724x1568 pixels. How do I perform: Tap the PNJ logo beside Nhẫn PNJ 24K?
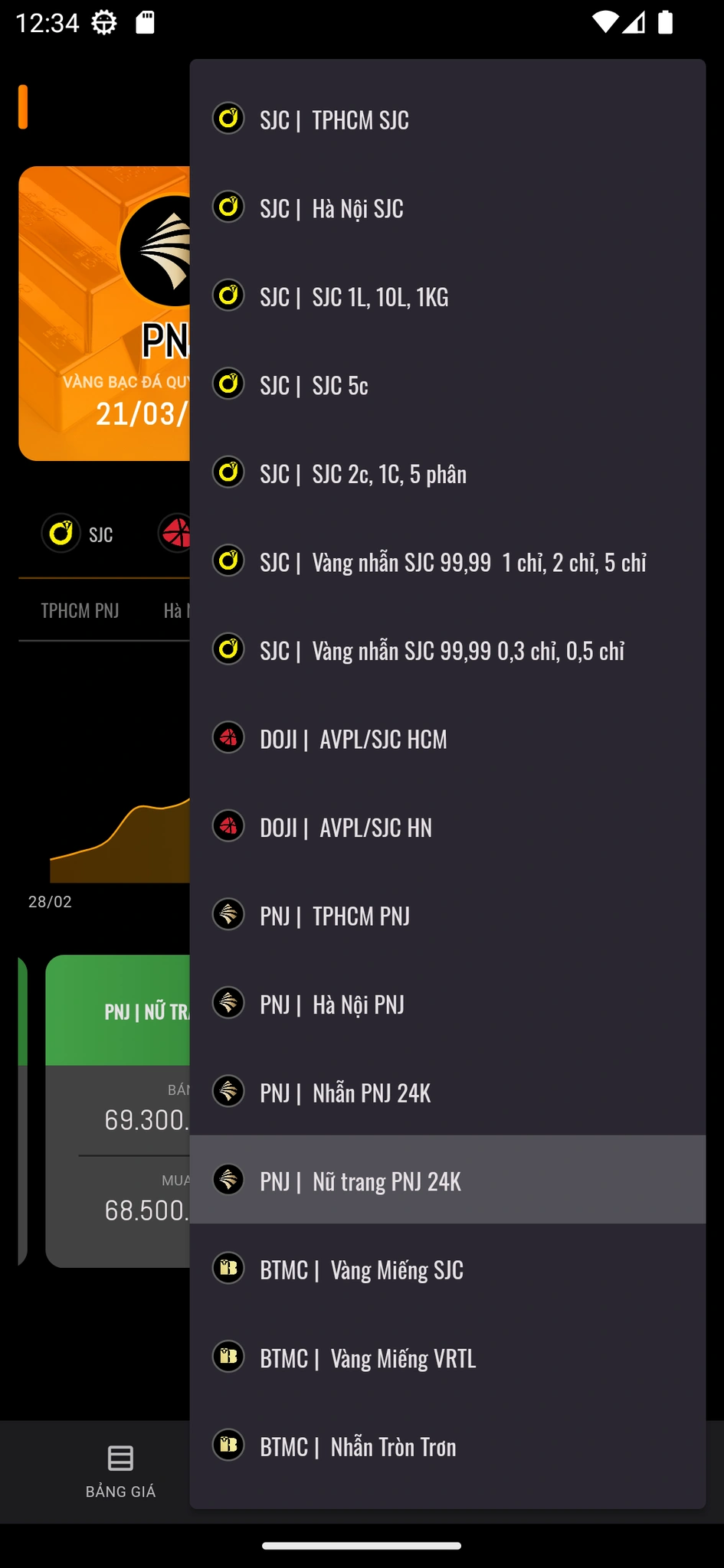pos(228,1092)
